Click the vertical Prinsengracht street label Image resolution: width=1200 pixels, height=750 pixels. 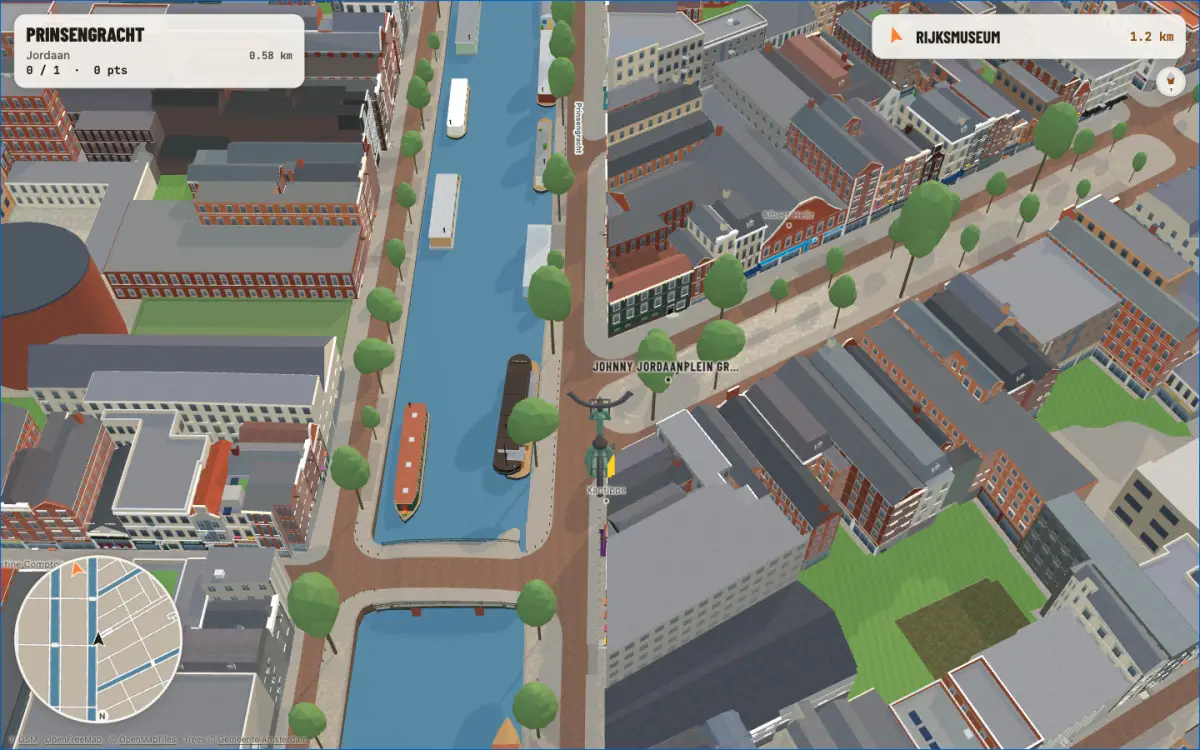pos(579,127)
